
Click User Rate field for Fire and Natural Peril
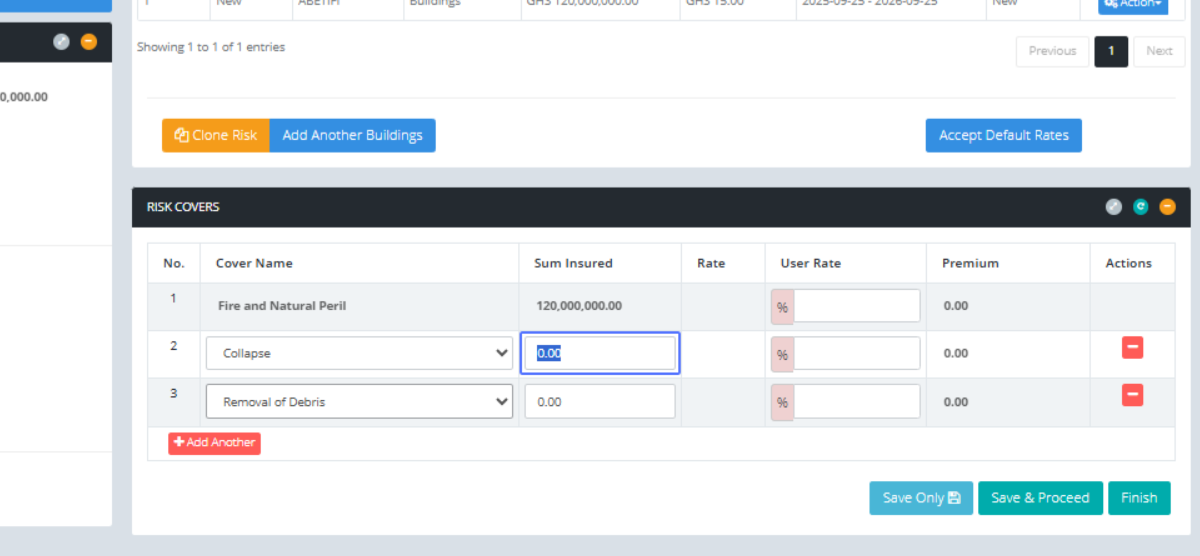(856, 306)
